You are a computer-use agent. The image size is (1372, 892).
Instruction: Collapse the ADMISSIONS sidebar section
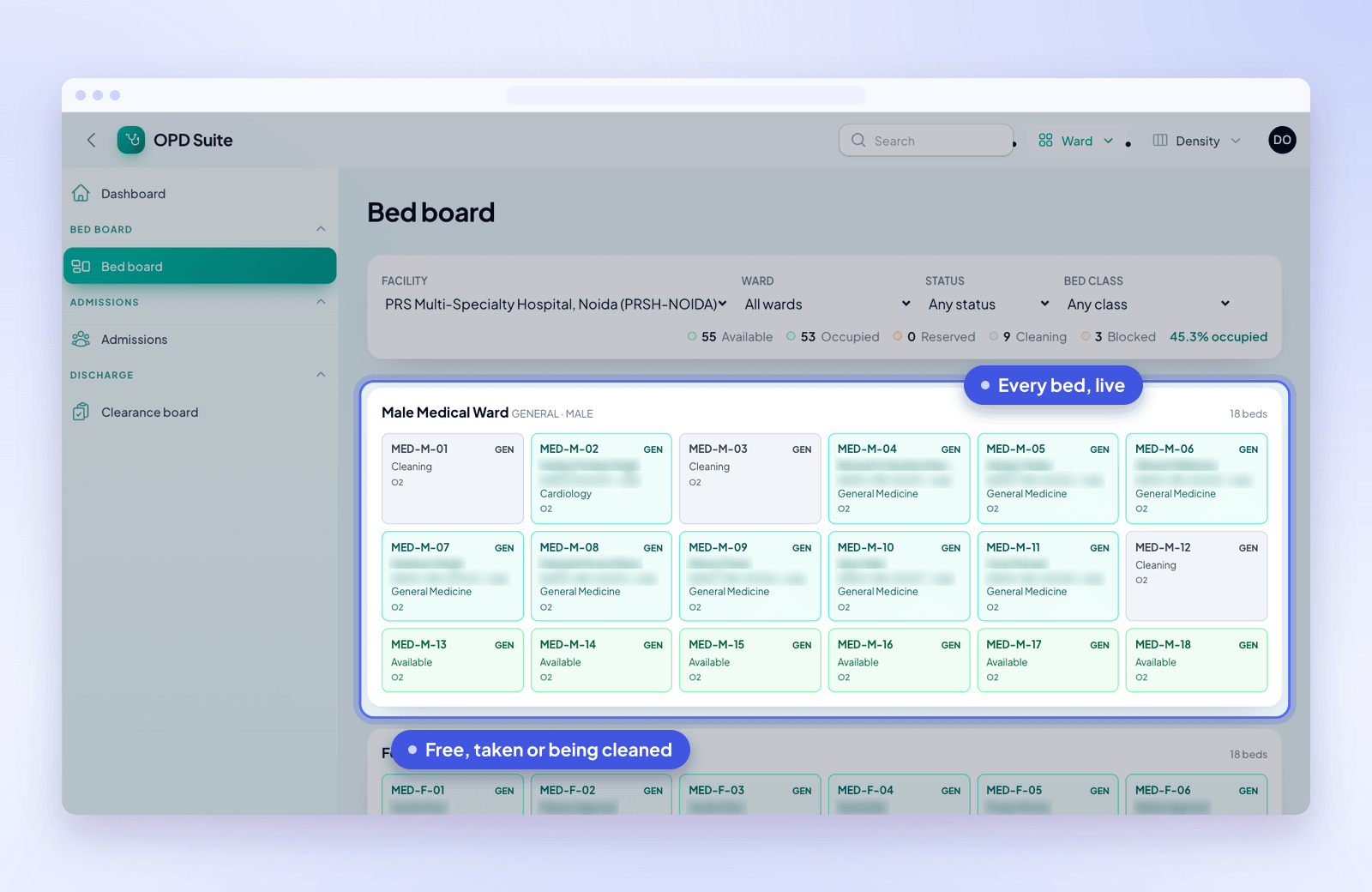(x=321, y=302)
